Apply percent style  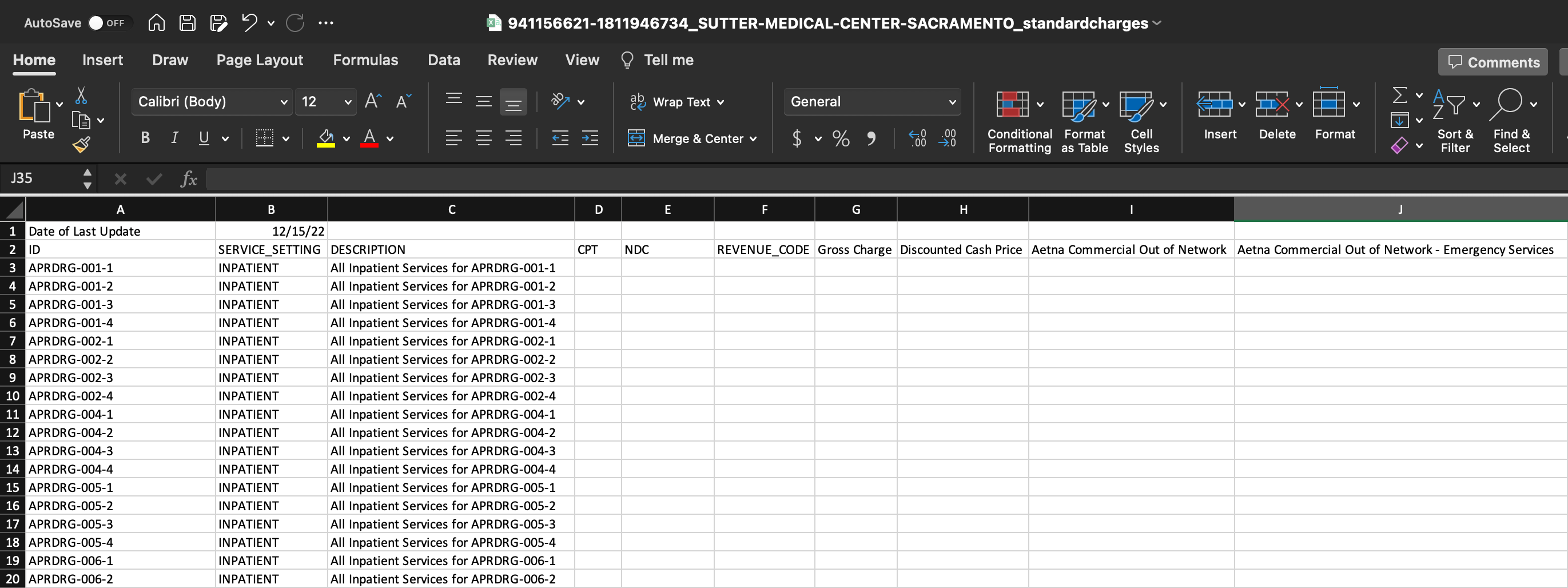841,138
